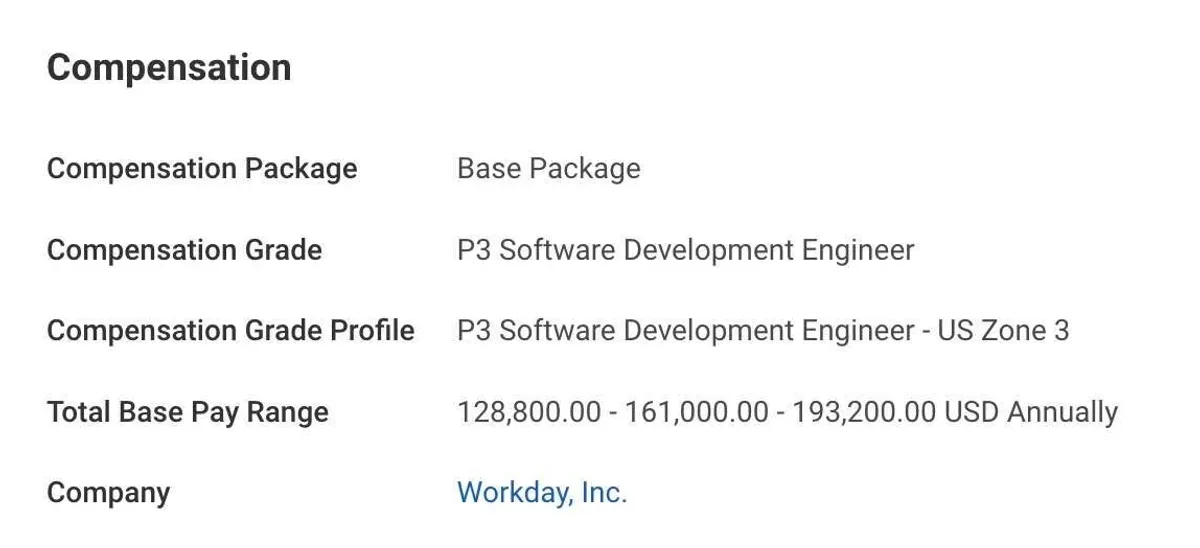Image resolution: width=1200 pixels, height=548 pixels.
Task: Click P3 in the Grade Profile value
Action: (x=473, y=331)
